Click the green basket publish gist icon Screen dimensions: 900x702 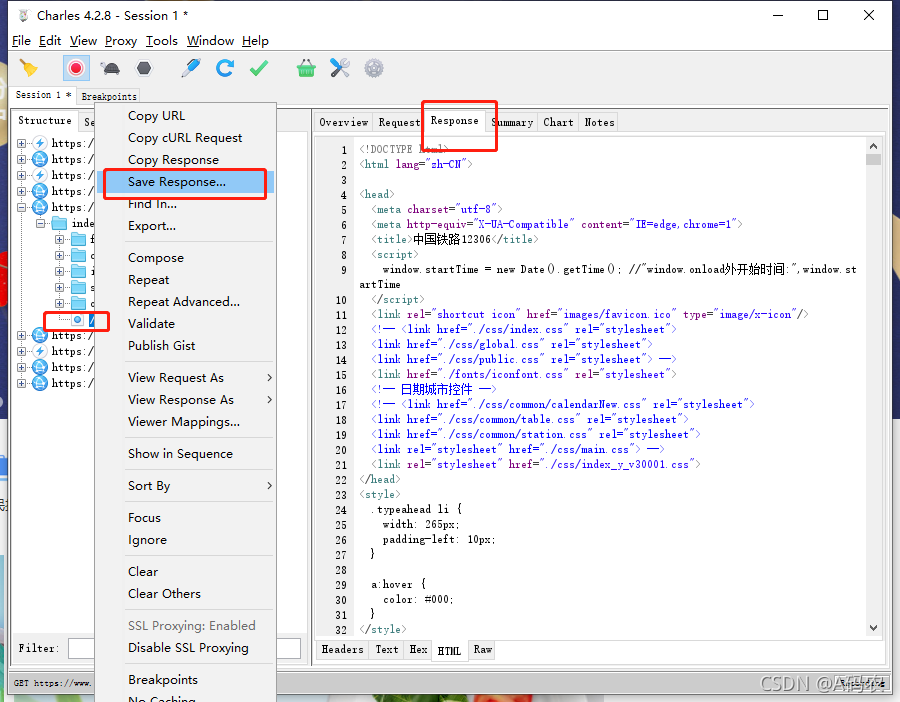point(306,68)
